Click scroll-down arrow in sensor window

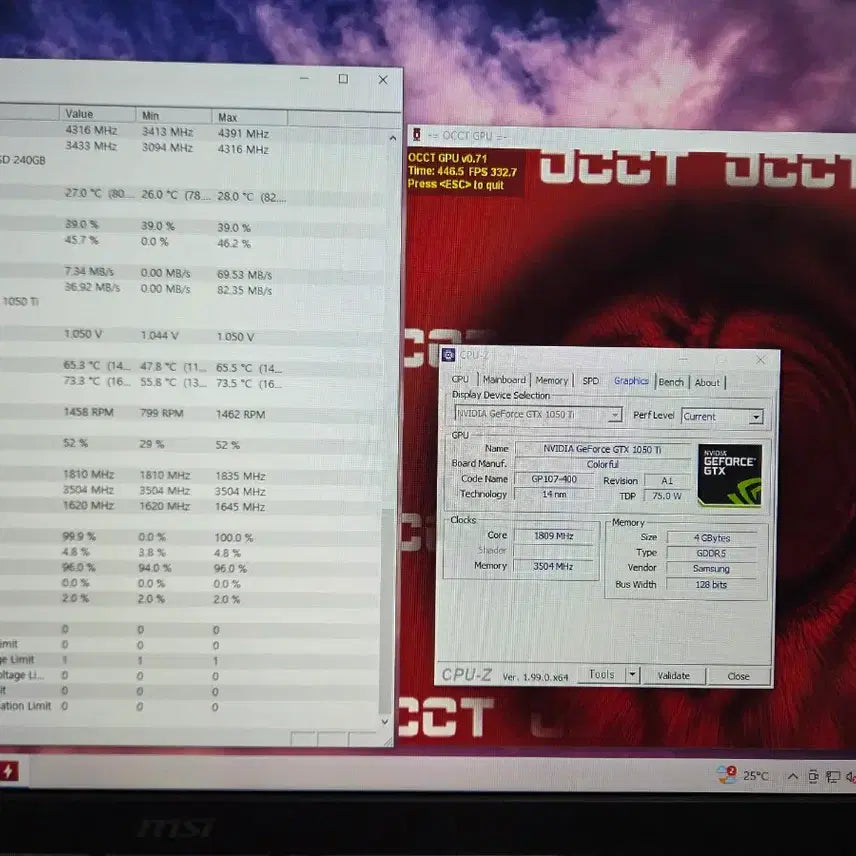(x=385, y=722)
